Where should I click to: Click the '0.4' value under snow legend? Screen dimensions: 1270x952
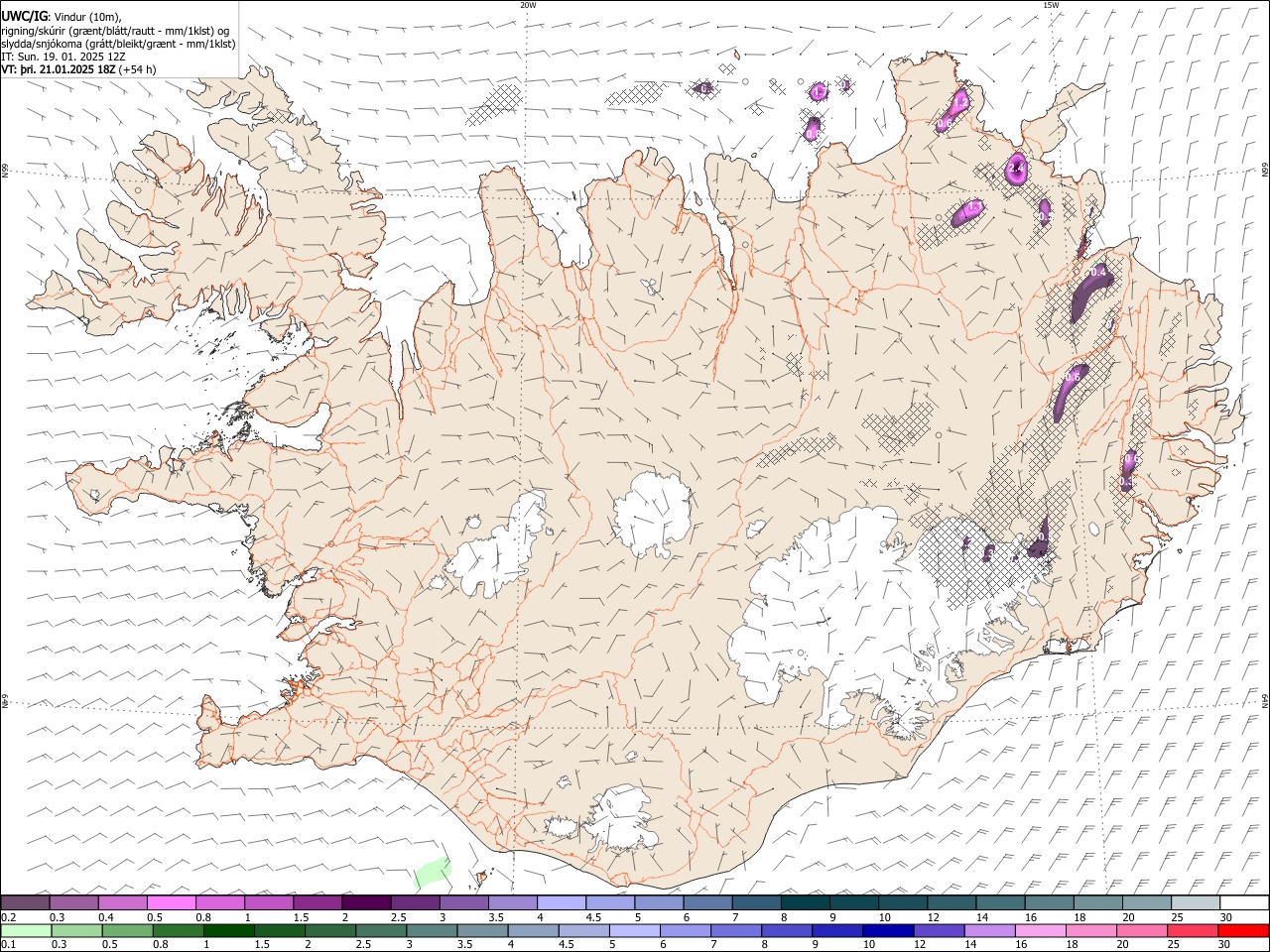(106, 917)
